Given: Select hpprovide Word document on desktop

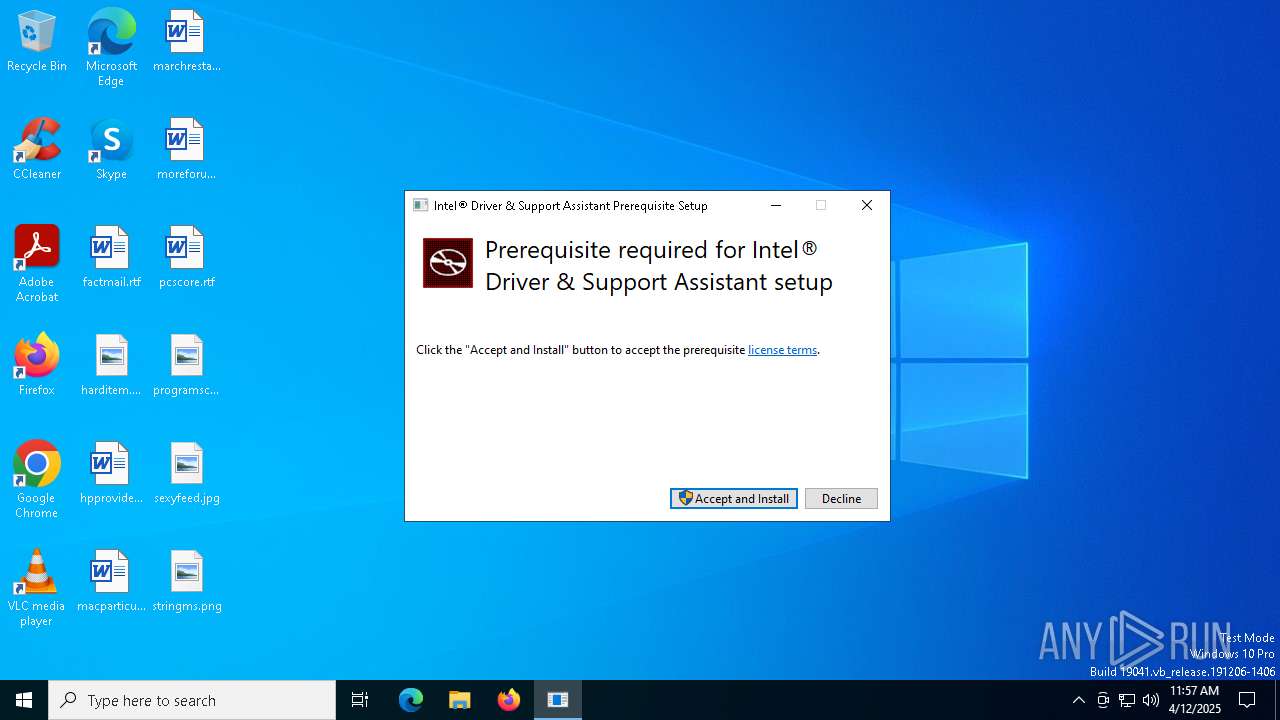Looking at the screenshot, I should [x=111, y=473].
